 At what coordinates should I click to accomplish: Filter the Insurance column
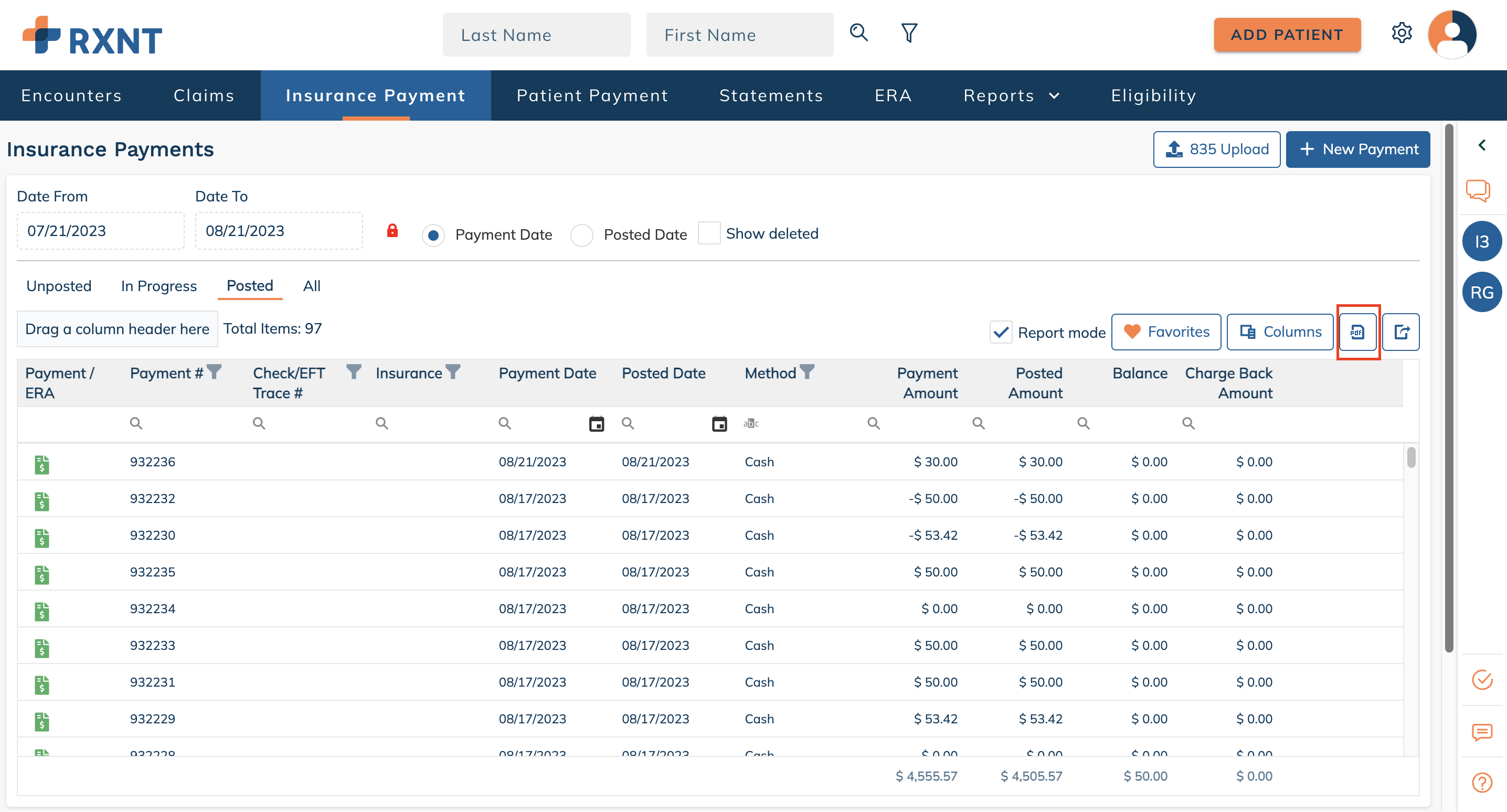coord(453,372)
